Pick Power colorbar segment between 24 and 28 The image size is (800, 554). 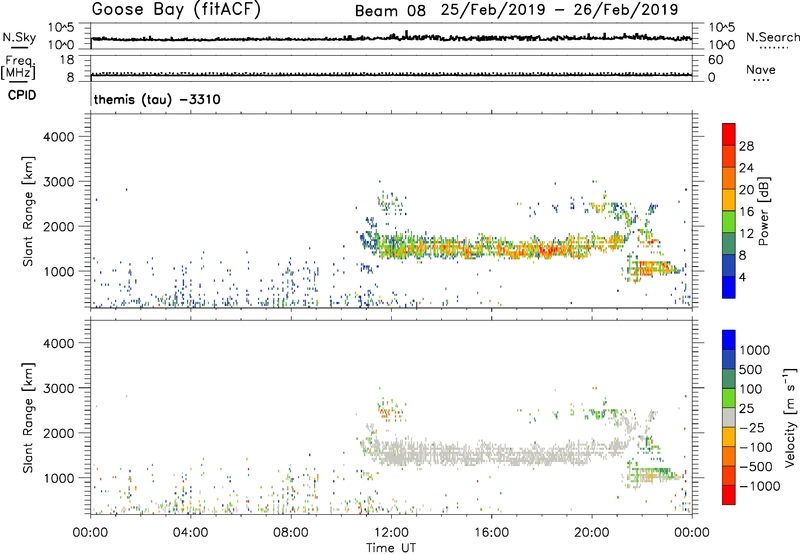729,156
